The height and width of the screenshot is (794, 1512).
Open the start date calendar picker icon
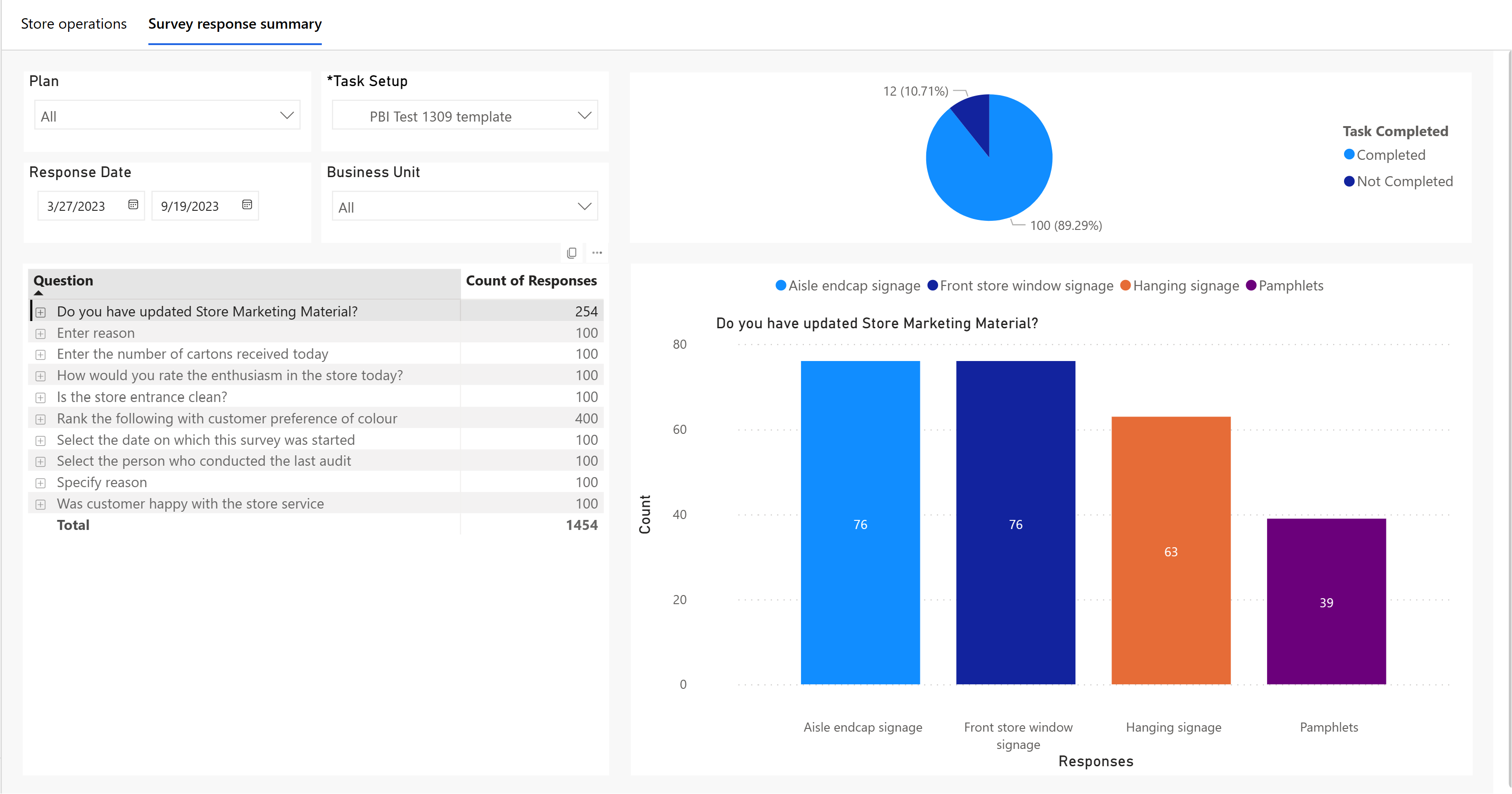pyautogui.click(x=133, y=205)
